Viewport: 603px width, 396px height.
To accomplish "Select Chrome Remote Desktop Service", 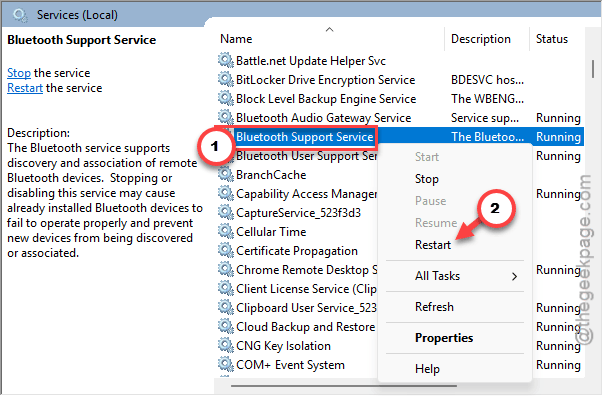I will pos(306,270).
